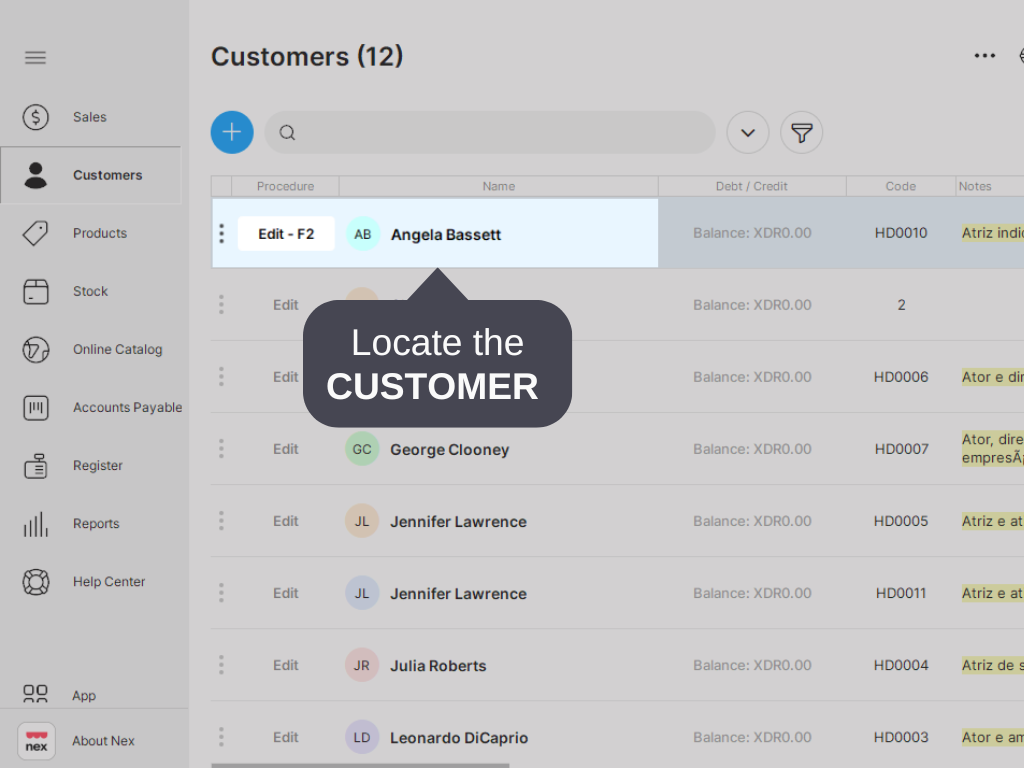
Task: Go to Products section
Action: (100, 233)
